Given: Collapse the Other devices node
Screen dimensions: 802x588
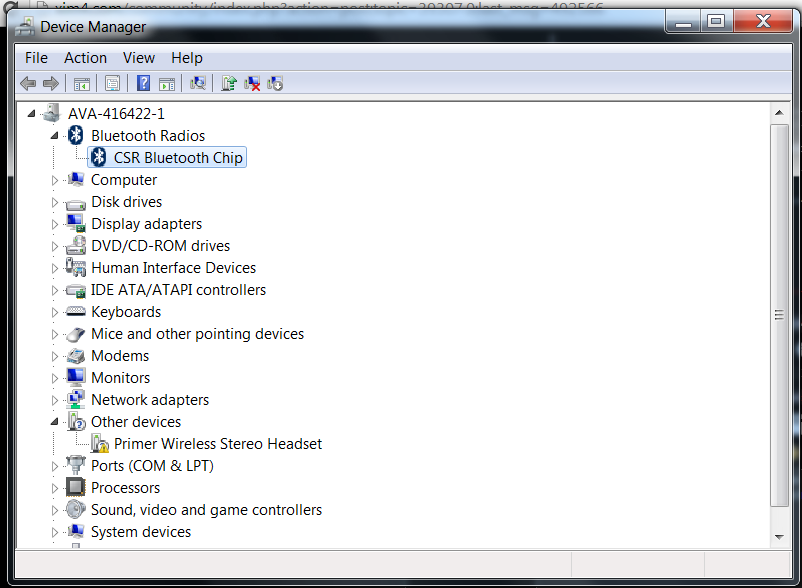Looking at the screenshot, I should coord(55,422).
